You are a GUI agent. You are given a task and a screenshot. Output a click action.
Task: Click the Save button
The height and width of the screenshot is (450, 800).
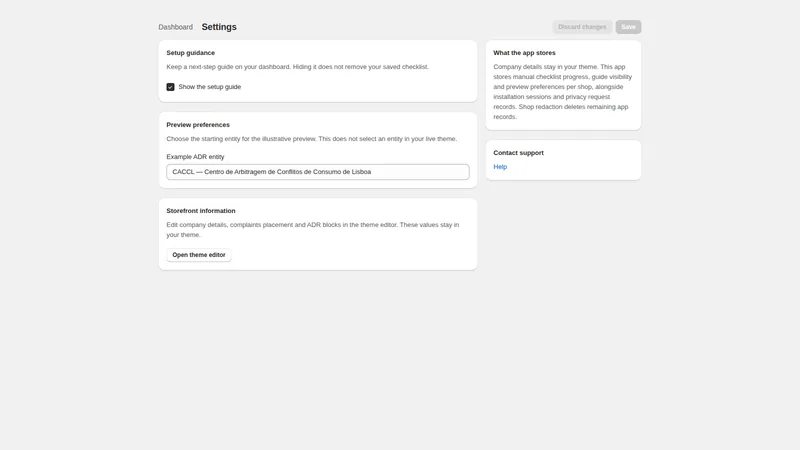pos(628,27)
